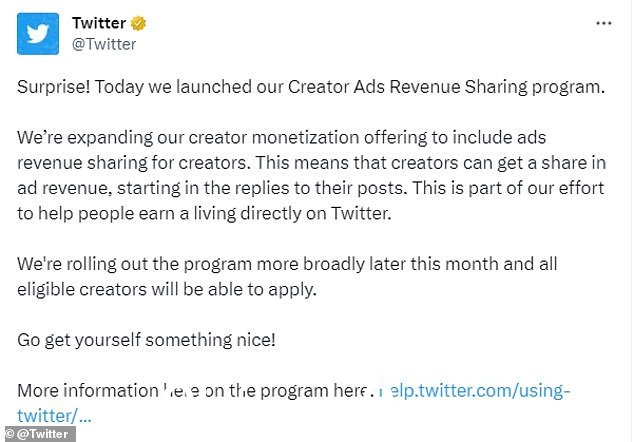Click the @Twitter image credit watermark text
Image resolution: width=634 pixels, height=442 pixels.
coord(42,434)
